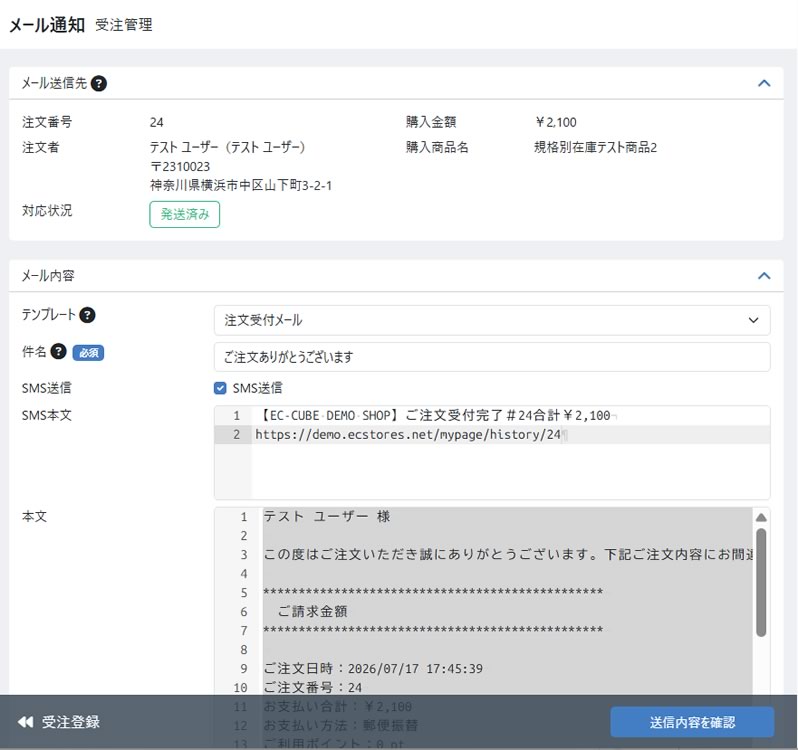Click the SMS送信 checkbox label text
The image size is (798, 750).
pyautogui.click(x=258, y=388)
